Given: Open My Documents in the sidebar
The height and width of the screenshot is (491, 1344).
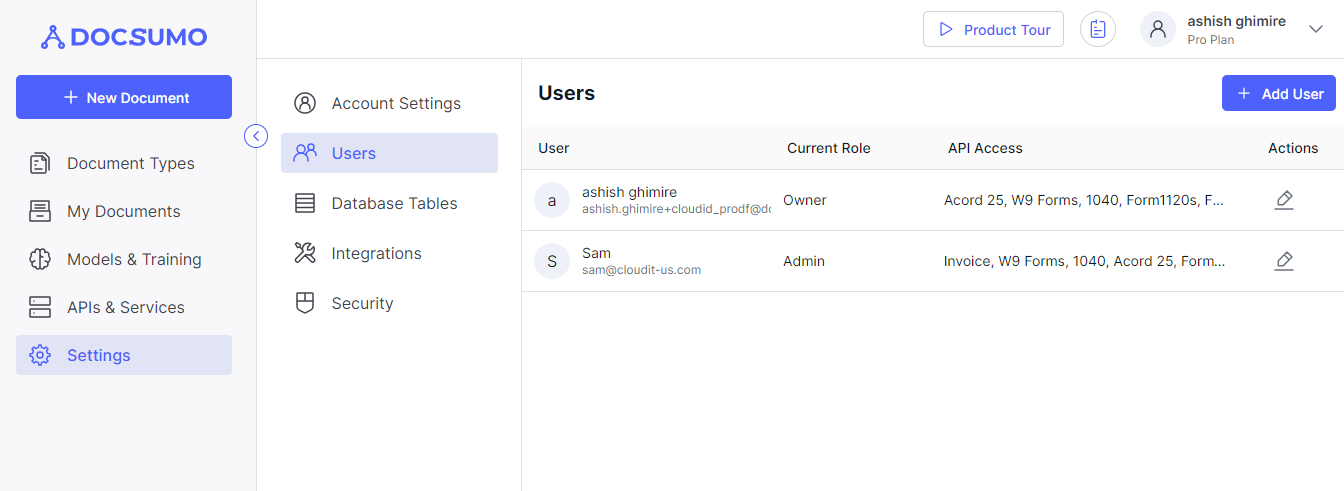Looking at the screenshot, I should pos(123,211).
